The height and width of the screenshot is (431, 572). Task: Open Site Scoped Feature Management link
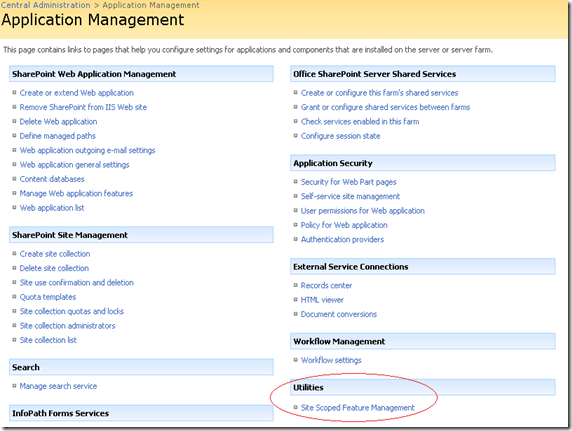(x=358, y=408)
